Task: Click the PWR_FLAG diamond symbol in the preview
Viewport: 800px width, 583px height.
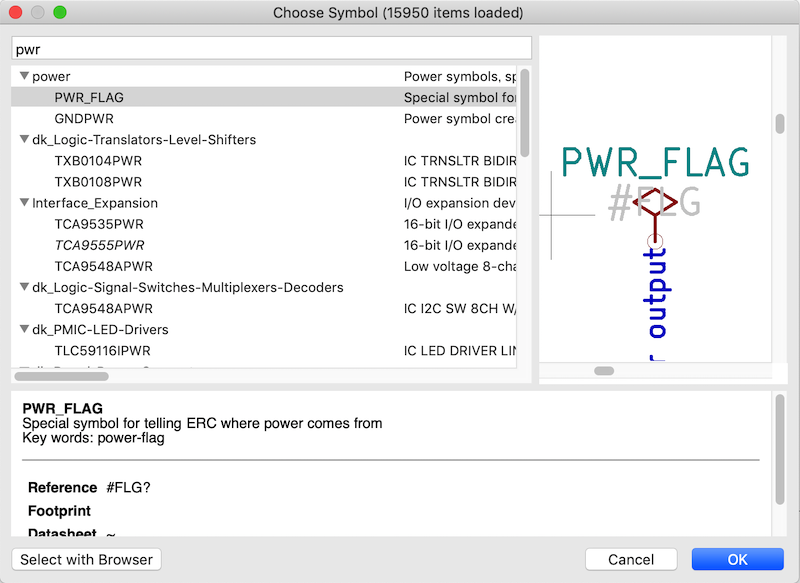Action: click(655, 202)
